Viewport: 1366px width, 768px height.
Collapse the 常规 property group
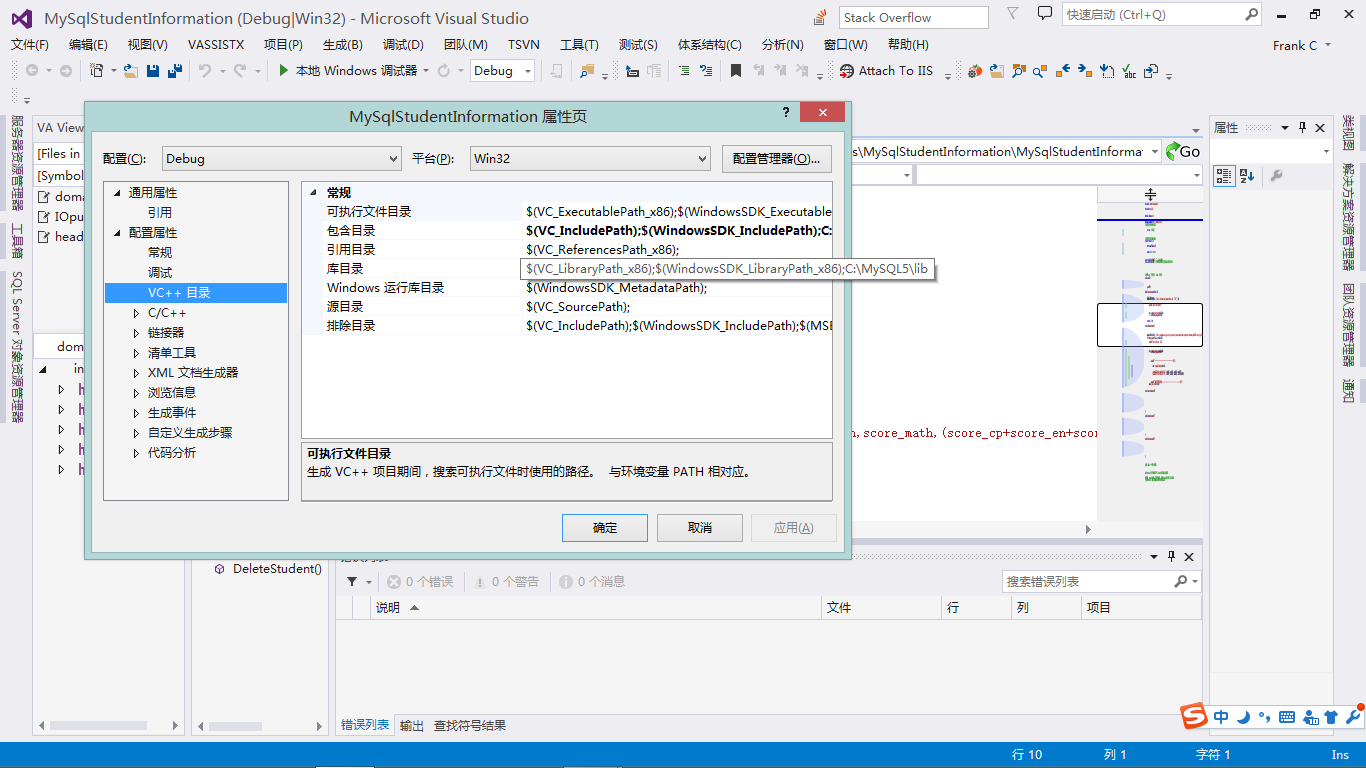(x=314, y=193)
